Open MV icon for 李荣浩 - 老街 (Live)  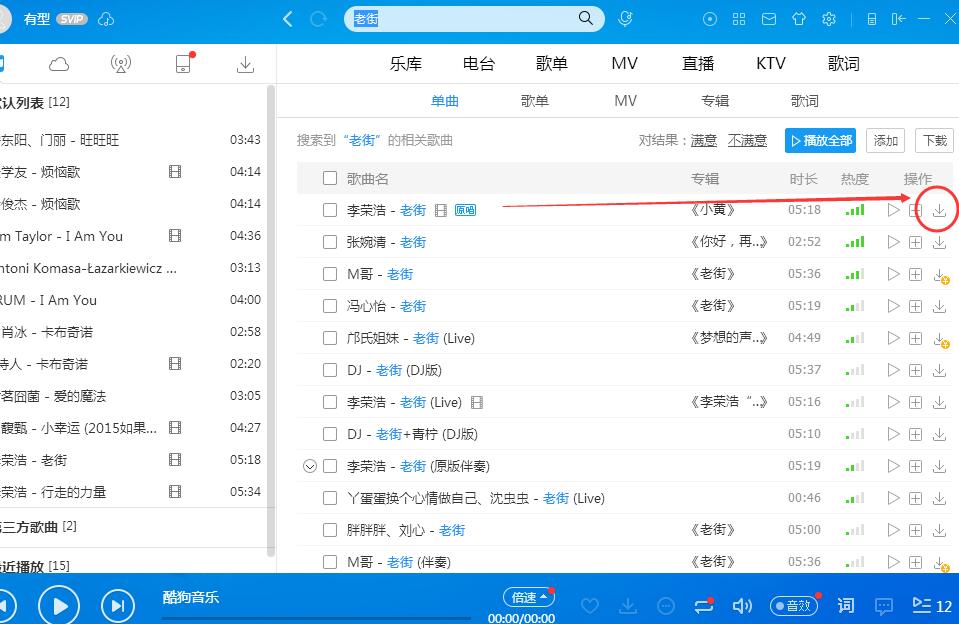tap(477, 403)
